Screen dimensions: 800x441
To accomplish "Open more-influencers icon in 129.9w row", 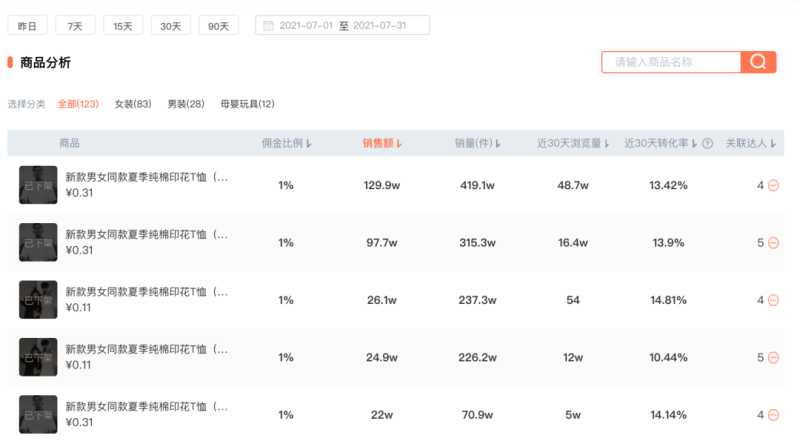I will [773, 185].
